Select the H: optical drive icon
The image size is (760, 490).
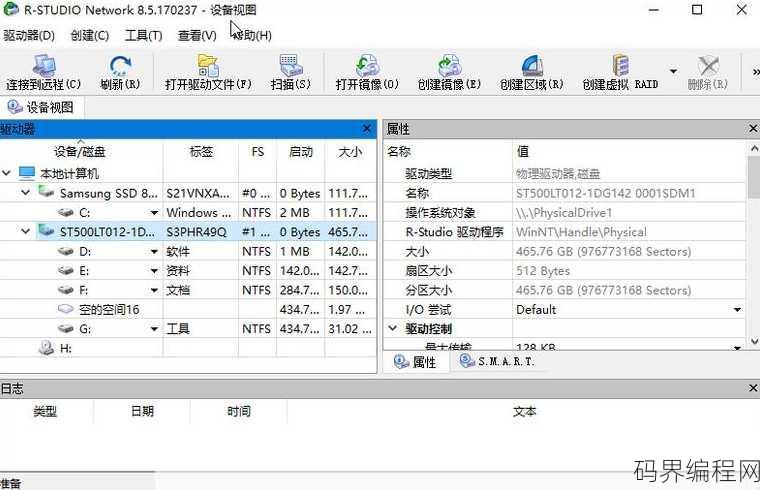47,348
